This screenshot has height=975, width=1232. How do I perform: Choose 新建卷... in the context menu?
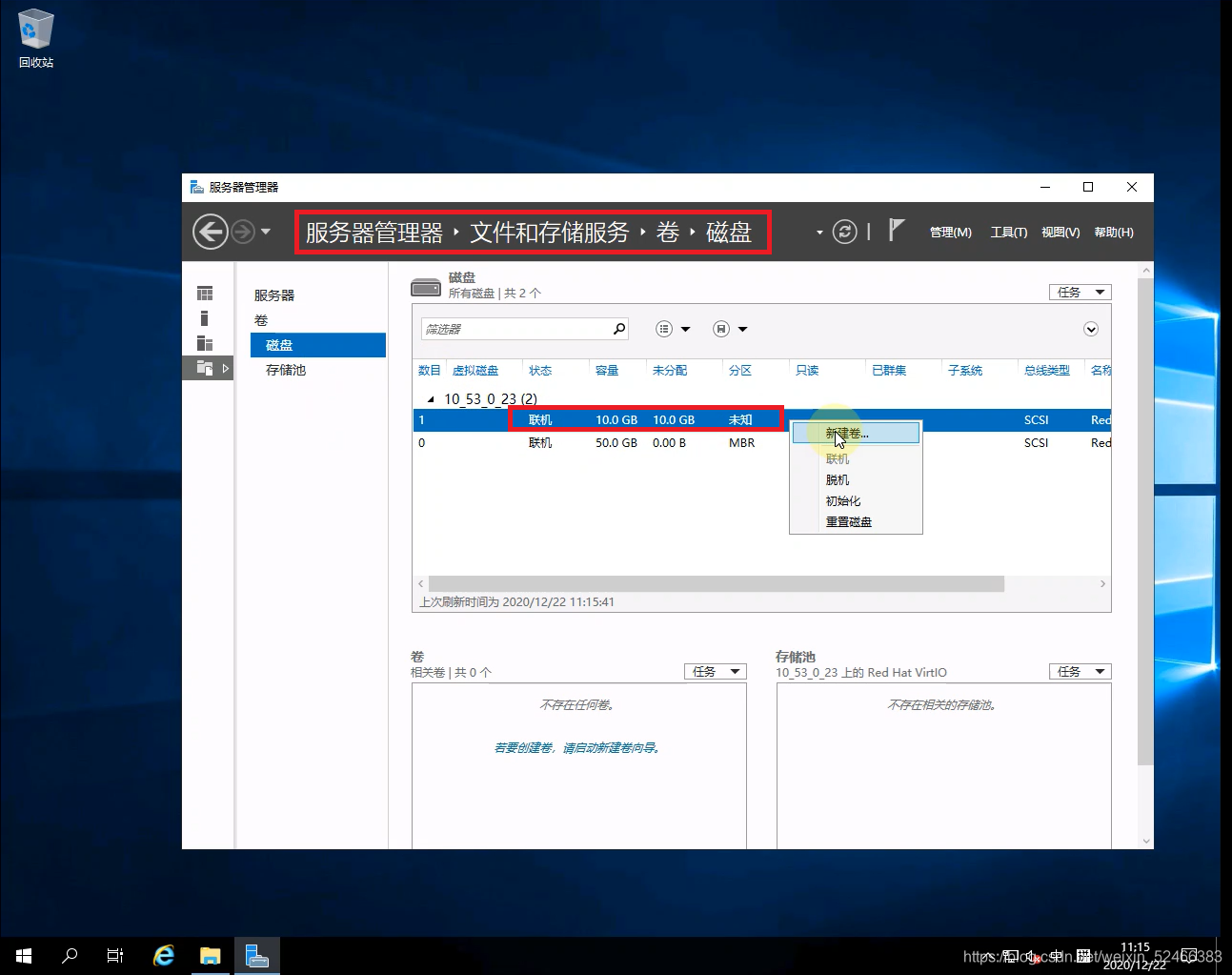856,434
